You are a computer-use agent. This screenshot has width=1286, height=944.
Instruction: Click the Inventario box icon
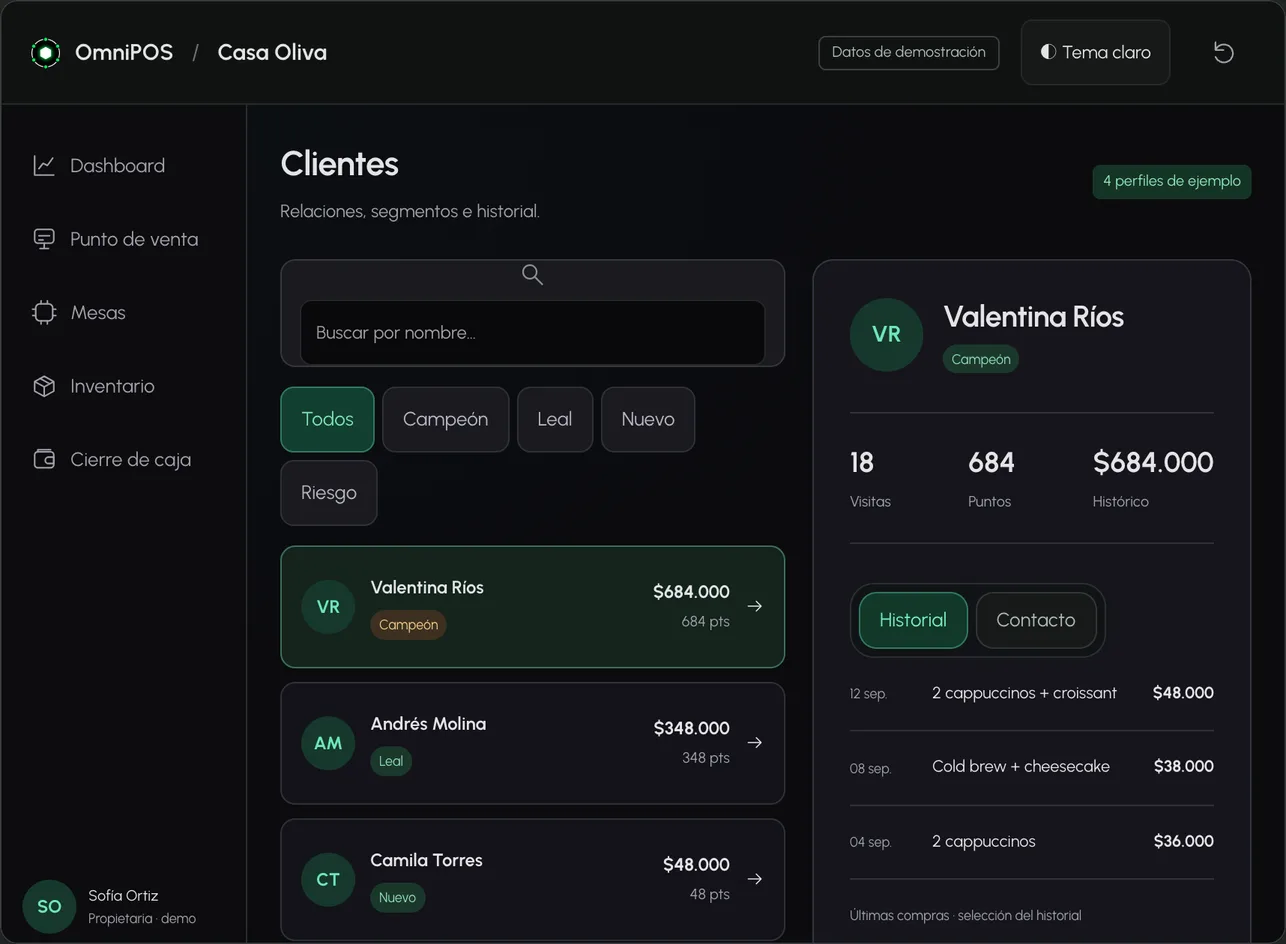pos(44,386)
